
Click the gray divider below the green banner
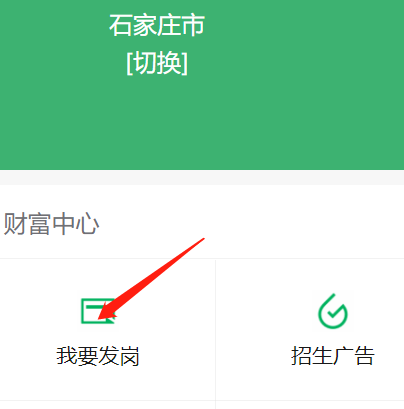point(202,177)
